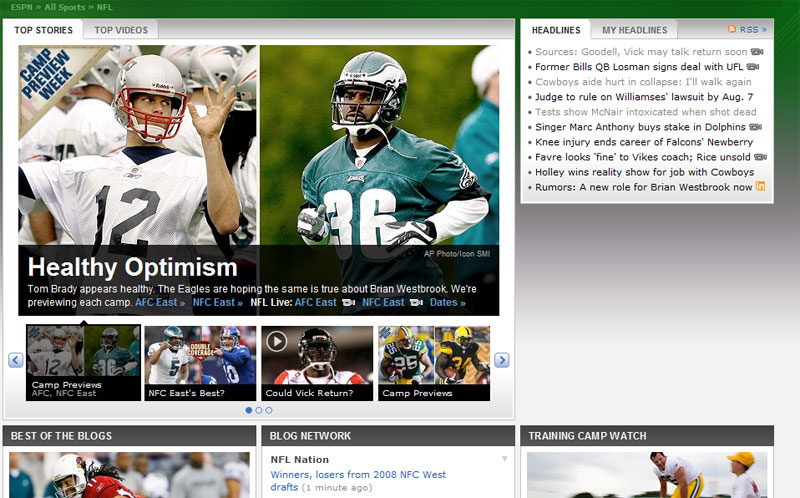The width and height of the screenshot is (800, 498).
Task: Select Camp Previews AFC, NFC East thumbnail
Action: [83, 363]
